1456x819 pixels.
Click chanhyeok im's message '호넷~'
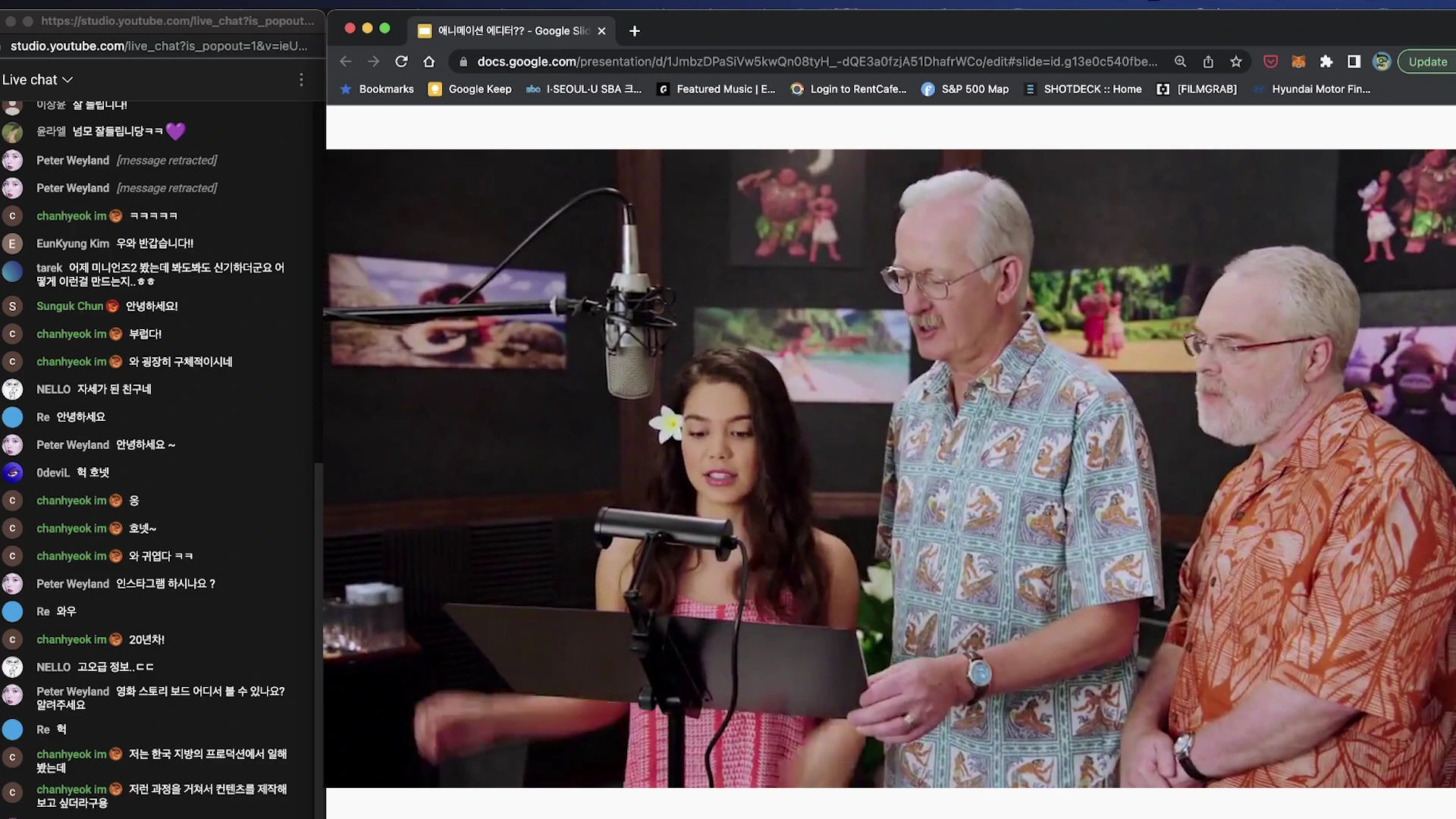tap(143, 529)
